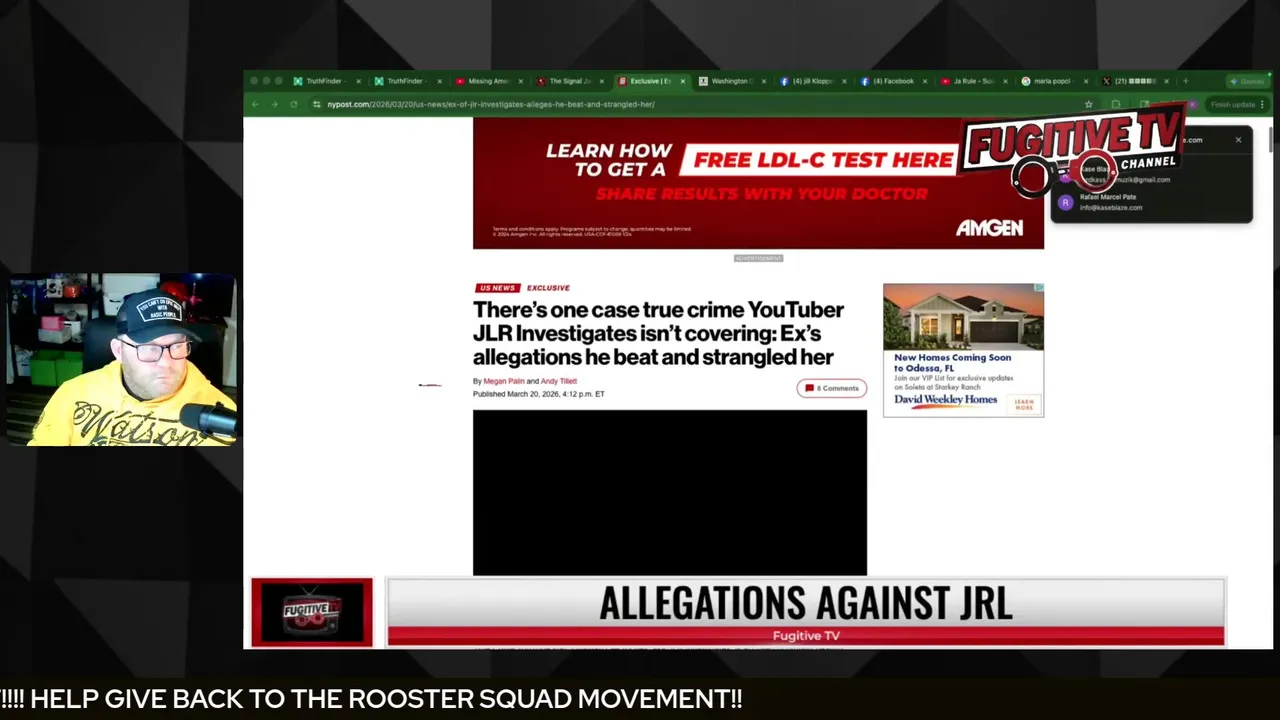Go back using the browser back arrow
1280x720 pixels.
[x=255, y=104]
